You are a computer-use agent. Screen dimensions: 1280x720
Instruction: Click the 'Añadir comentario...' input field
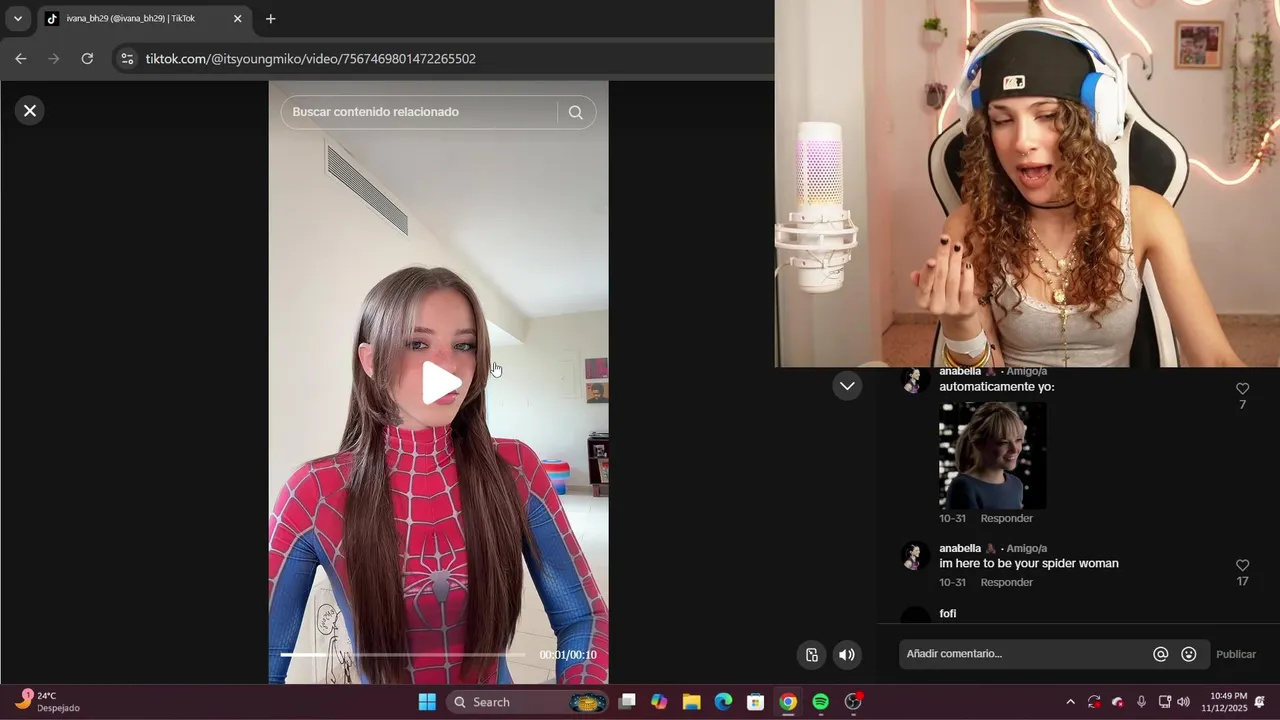coord(1023,654)
